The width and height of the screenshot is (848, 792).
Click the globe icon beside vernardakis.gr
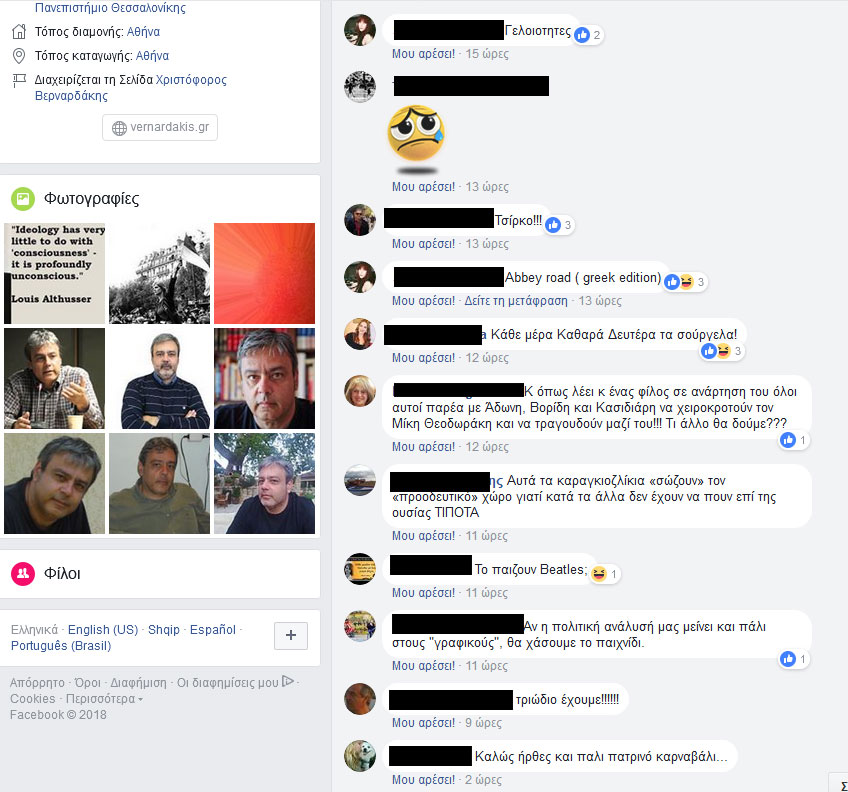[119, 128]
